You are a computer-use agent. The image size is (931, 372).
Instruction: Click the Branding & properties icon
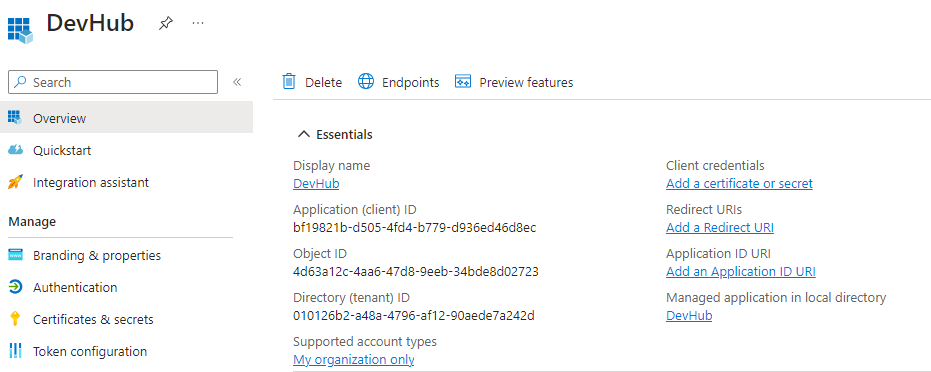point(15,255)
